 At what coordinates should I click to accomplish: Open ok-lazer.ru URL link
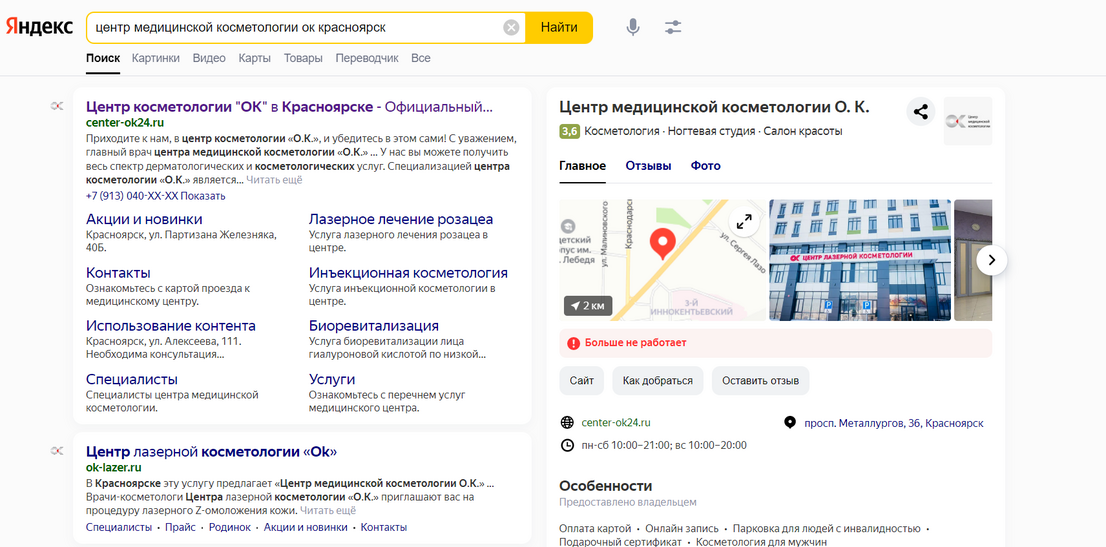coord(114,467)
